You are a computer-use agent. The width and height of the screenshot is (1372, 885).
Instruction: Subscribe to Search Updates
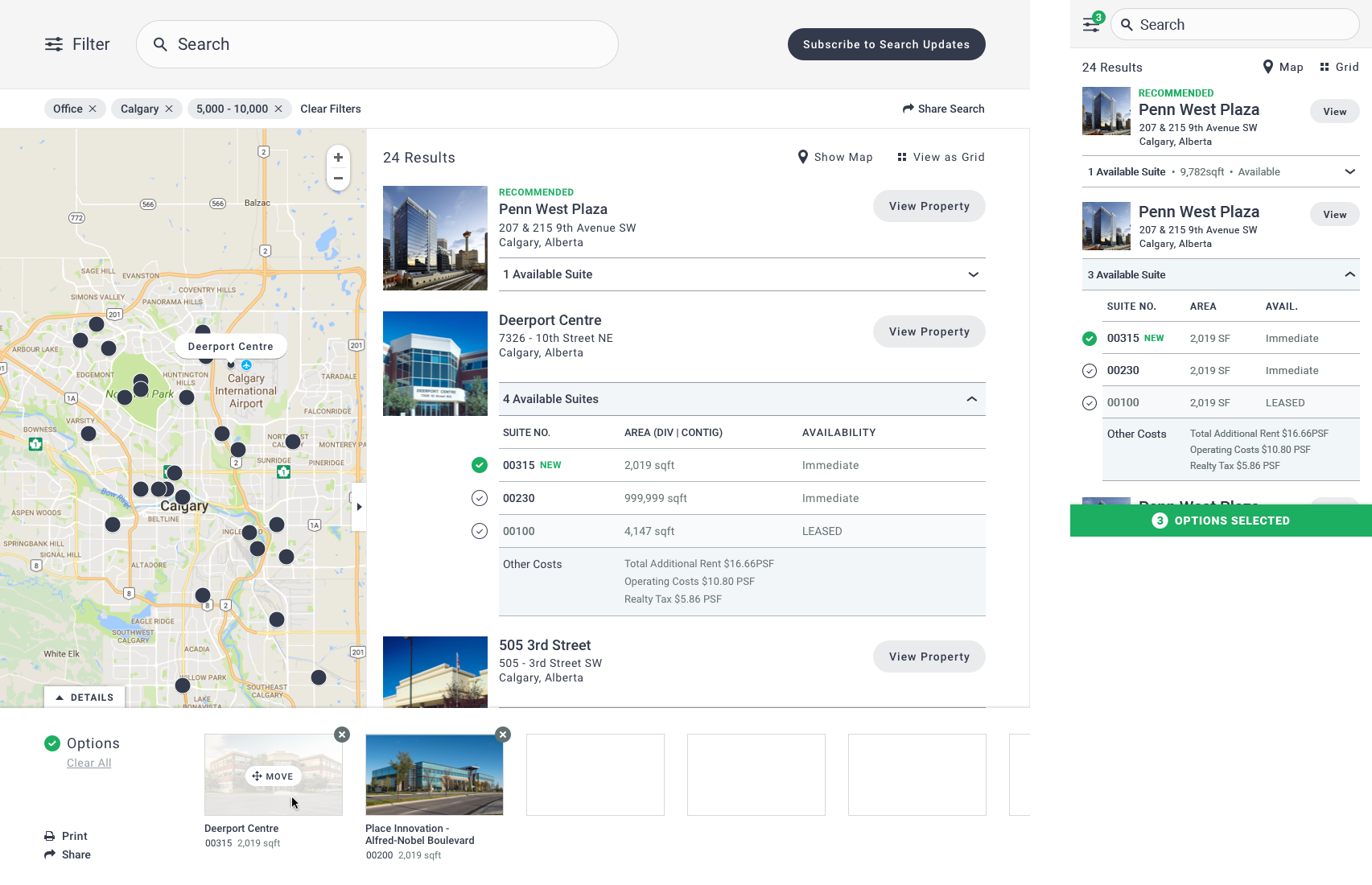[x=886, y=44]
